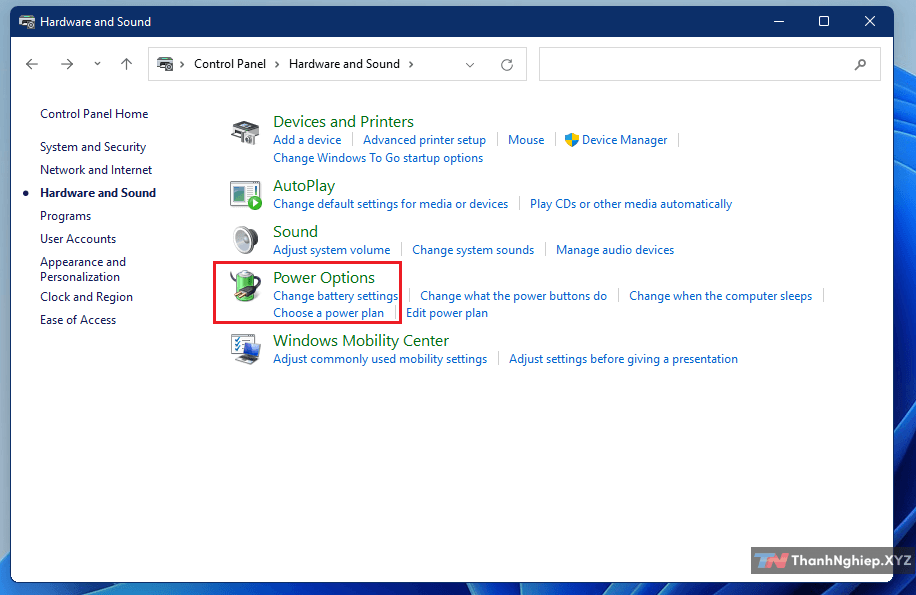Screen dimensions: 916x595
Task: Expand the chevron after Hardware and Sound
Action: pyautogui.click(x=411, y=64)
